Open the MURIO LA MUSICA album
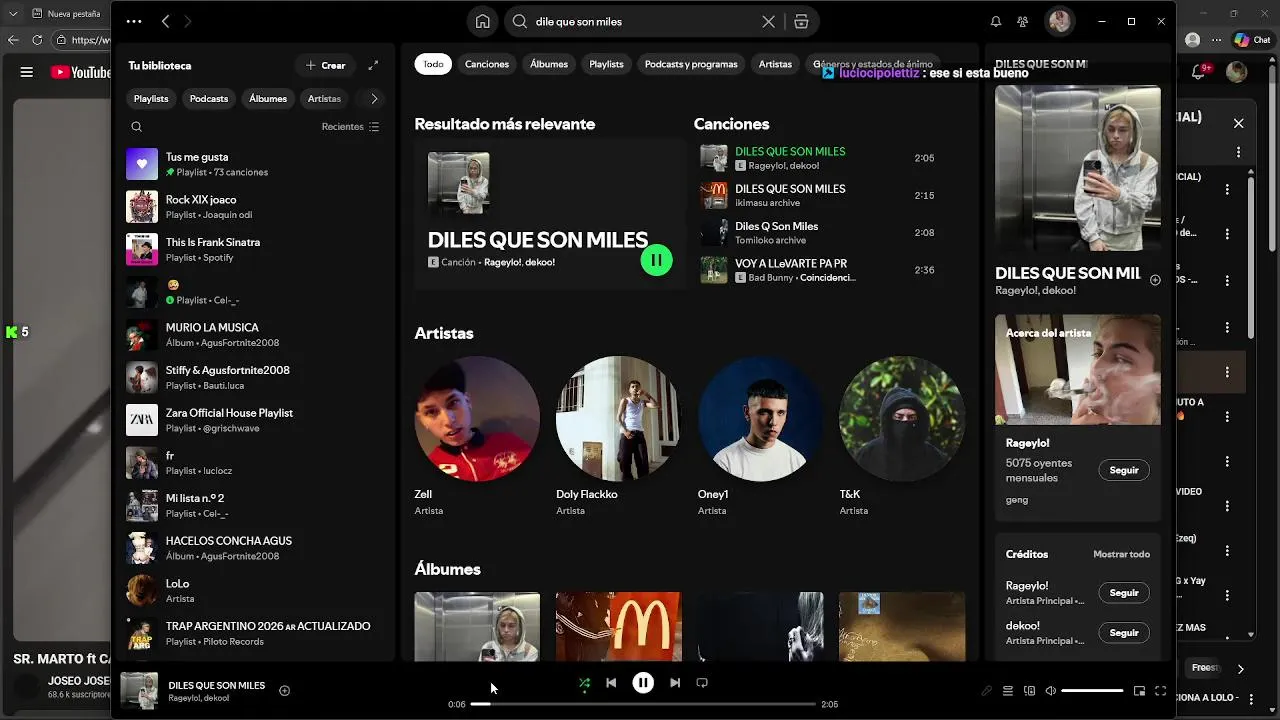The image size is (1280, 720). click(x=255, y=335)
